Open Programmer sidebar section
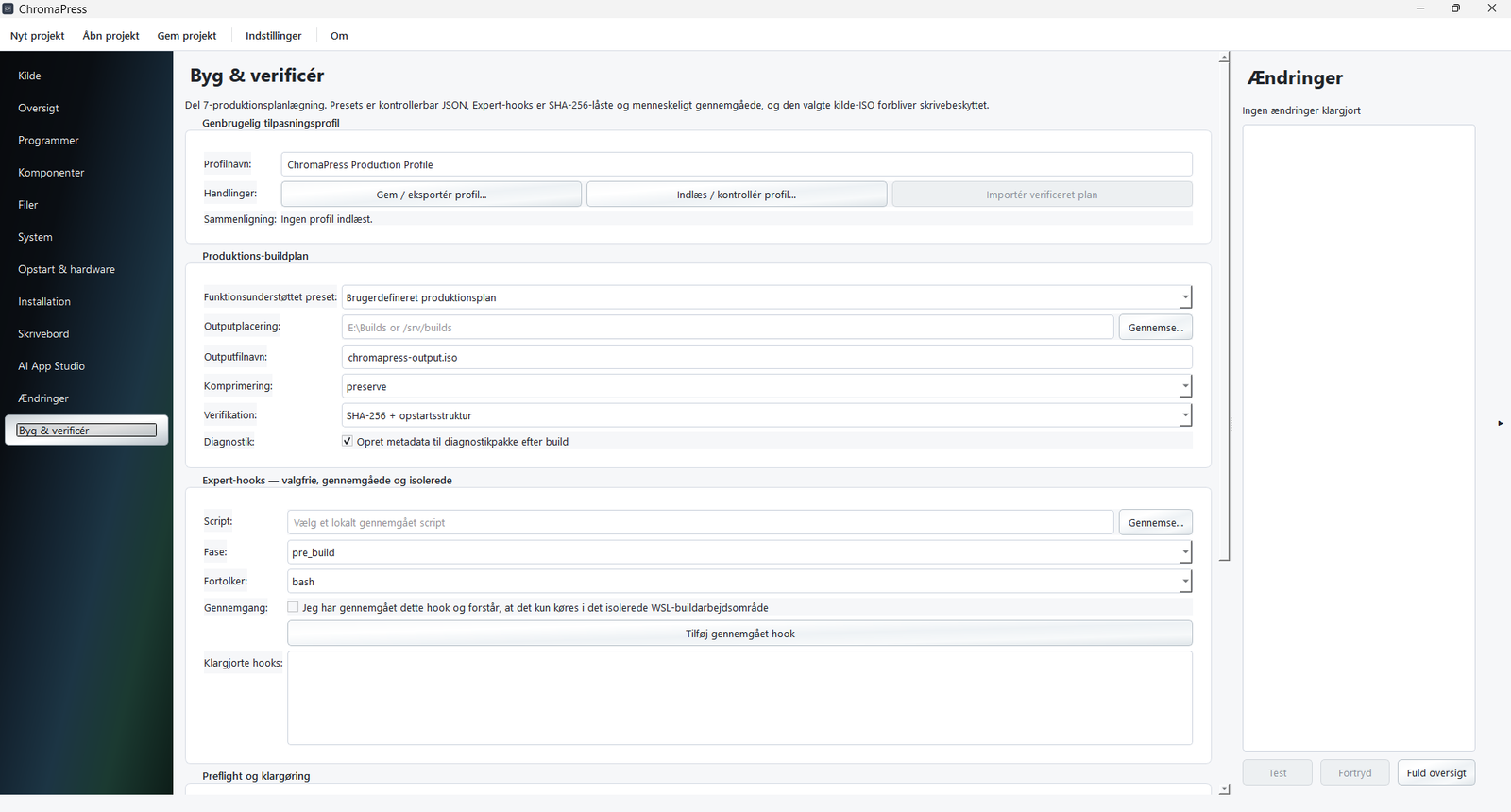Image resolution: width=1511 pixels, height=812 pixels. [87, 140]
